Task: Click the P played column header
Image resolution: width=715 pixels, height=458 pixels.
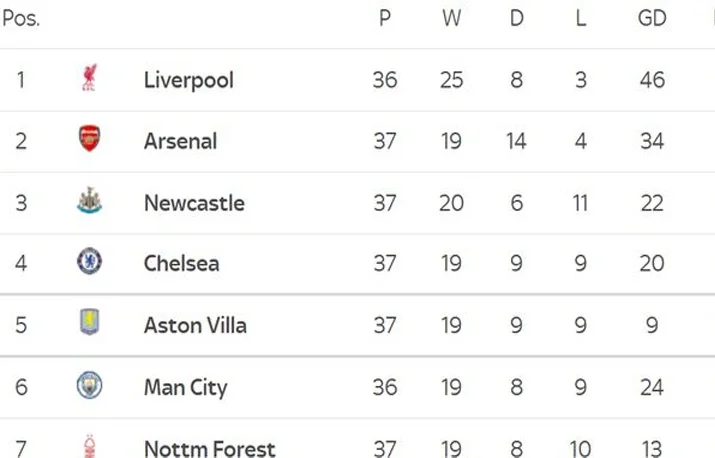Action: pyautogui.click(x=385, y=18)
